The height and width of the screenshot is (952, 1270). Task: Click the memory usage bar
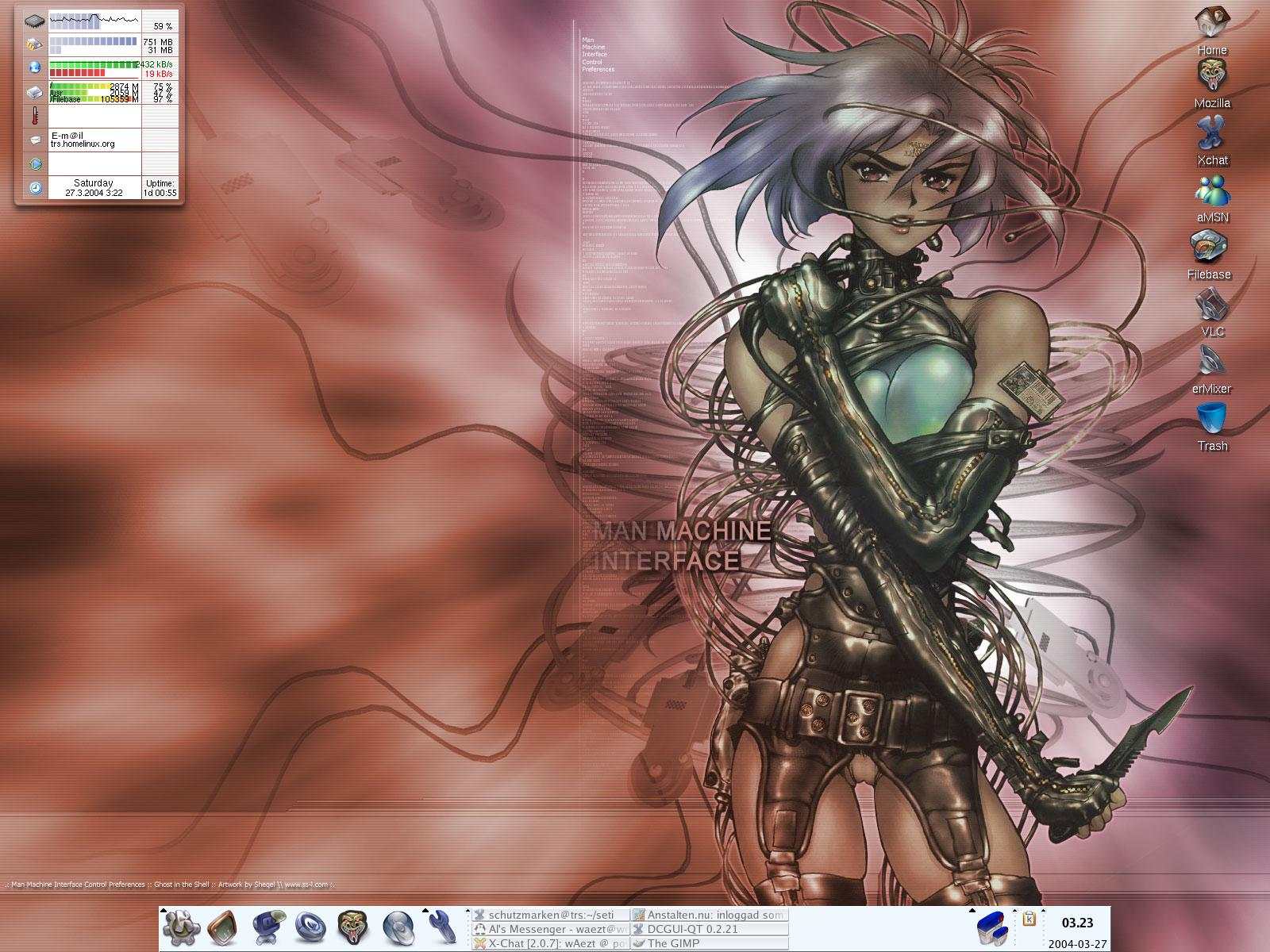click(93, 40)
